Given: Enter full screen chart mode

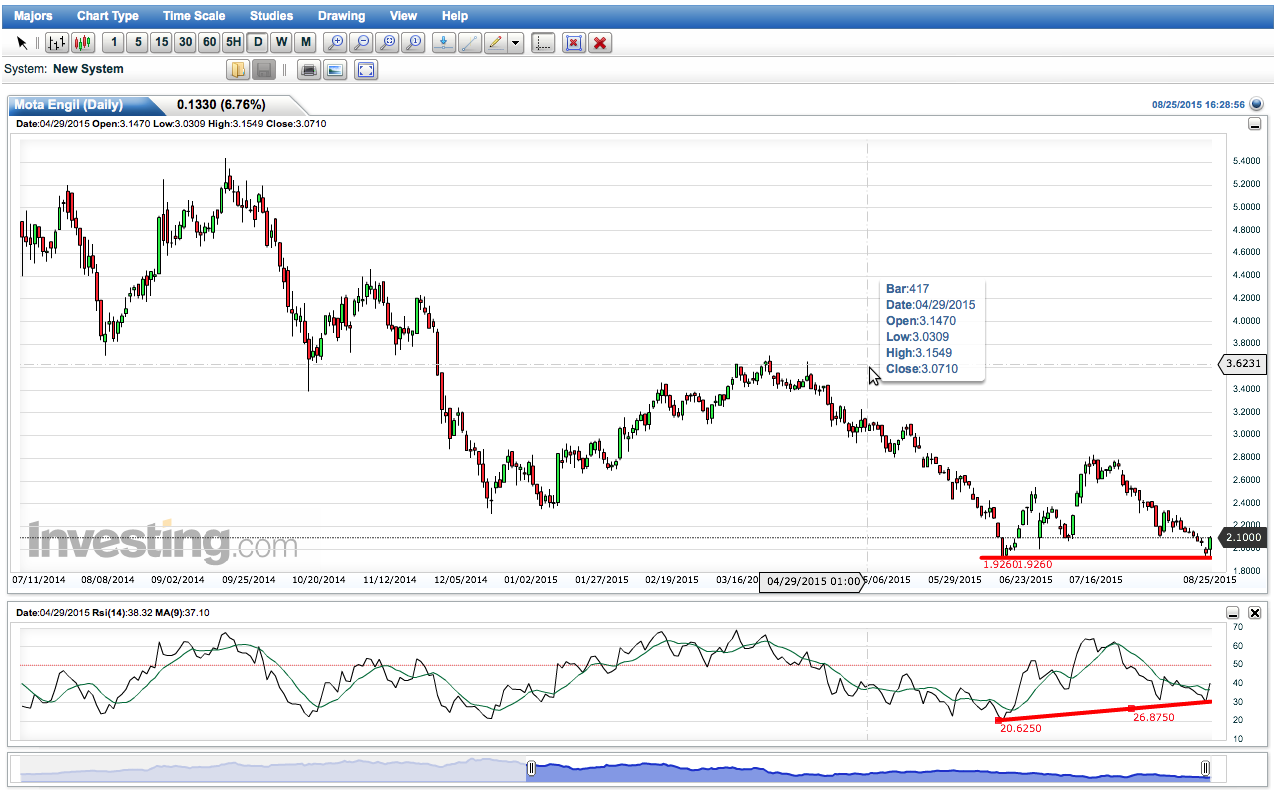Looking at the screenshot, I should (x=366, y=70).
